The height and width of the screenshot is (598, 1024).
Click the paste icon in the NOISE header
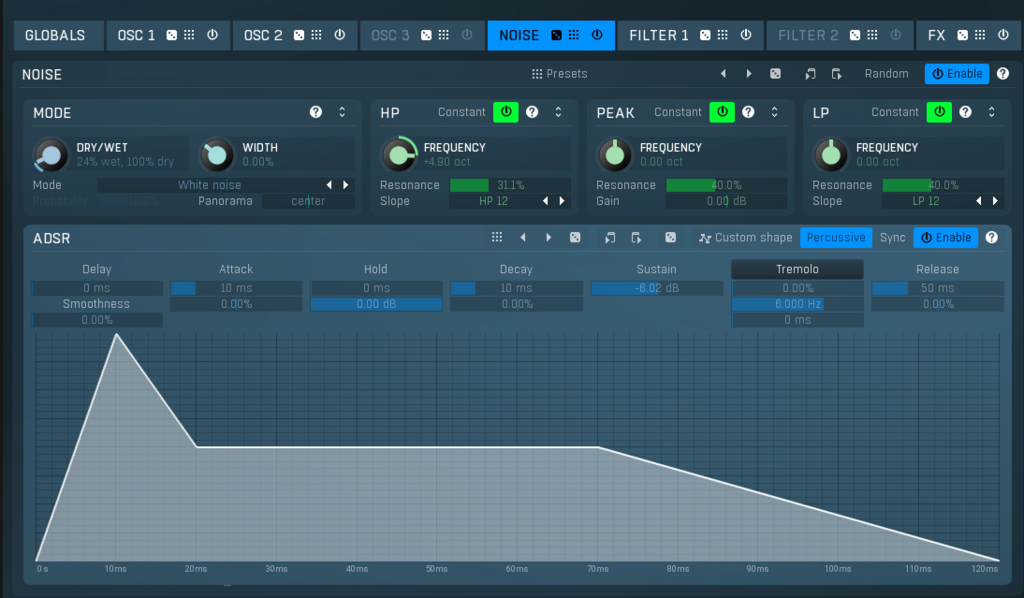tap(836, 74)
